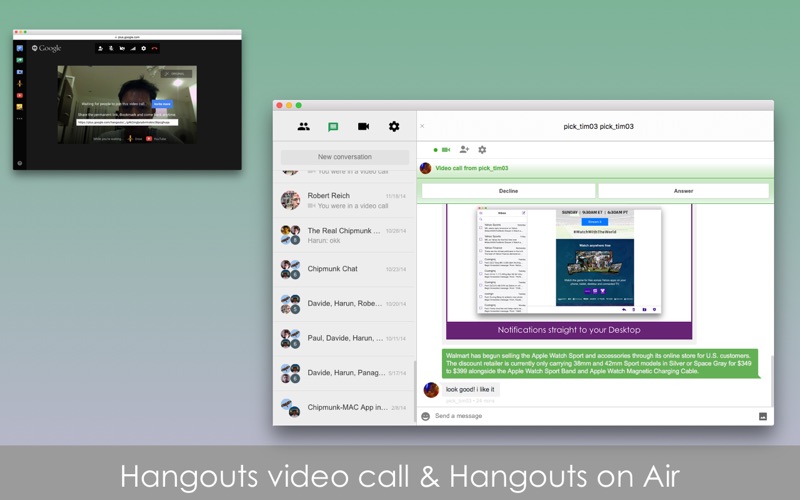Show more apps ellipsis in Hangout sidebar
The image size is (800, 500).
(x=19, y=118)
